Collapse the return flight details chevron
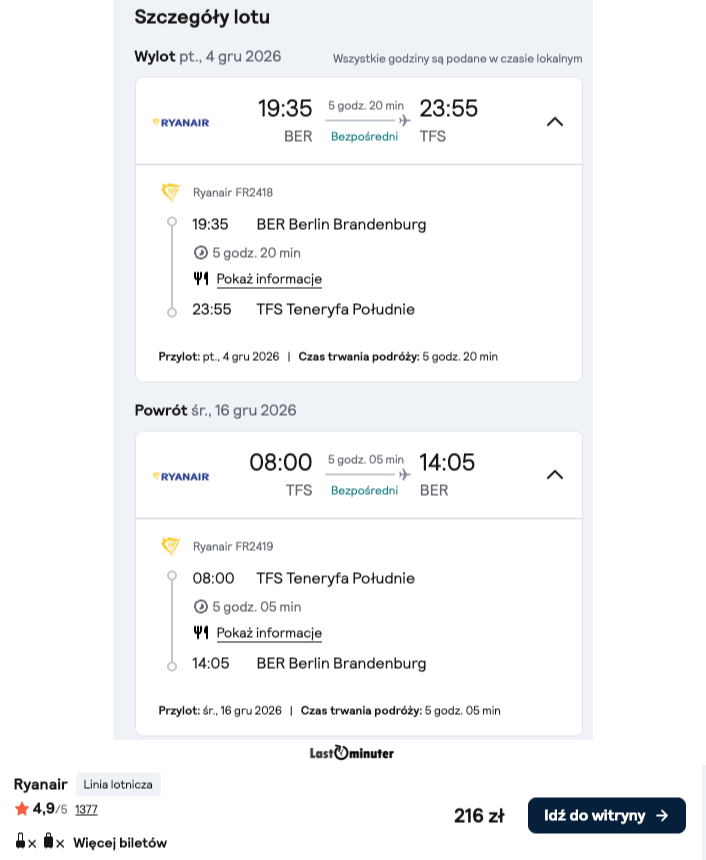This screenshot has width=706, height=860. (x=555, y=475)
